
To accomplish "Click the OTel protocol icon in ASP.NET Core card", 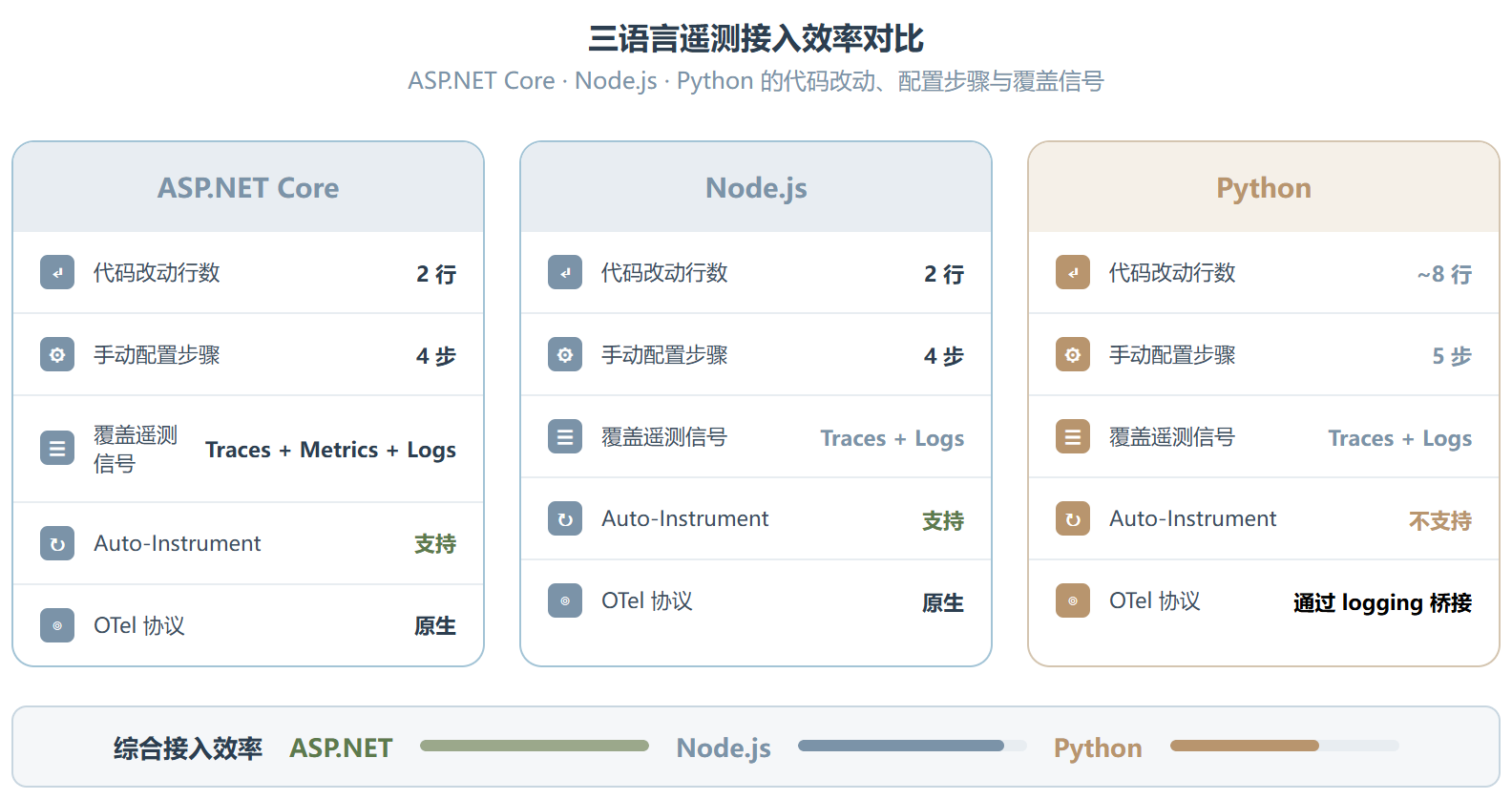I will [57, 625].
